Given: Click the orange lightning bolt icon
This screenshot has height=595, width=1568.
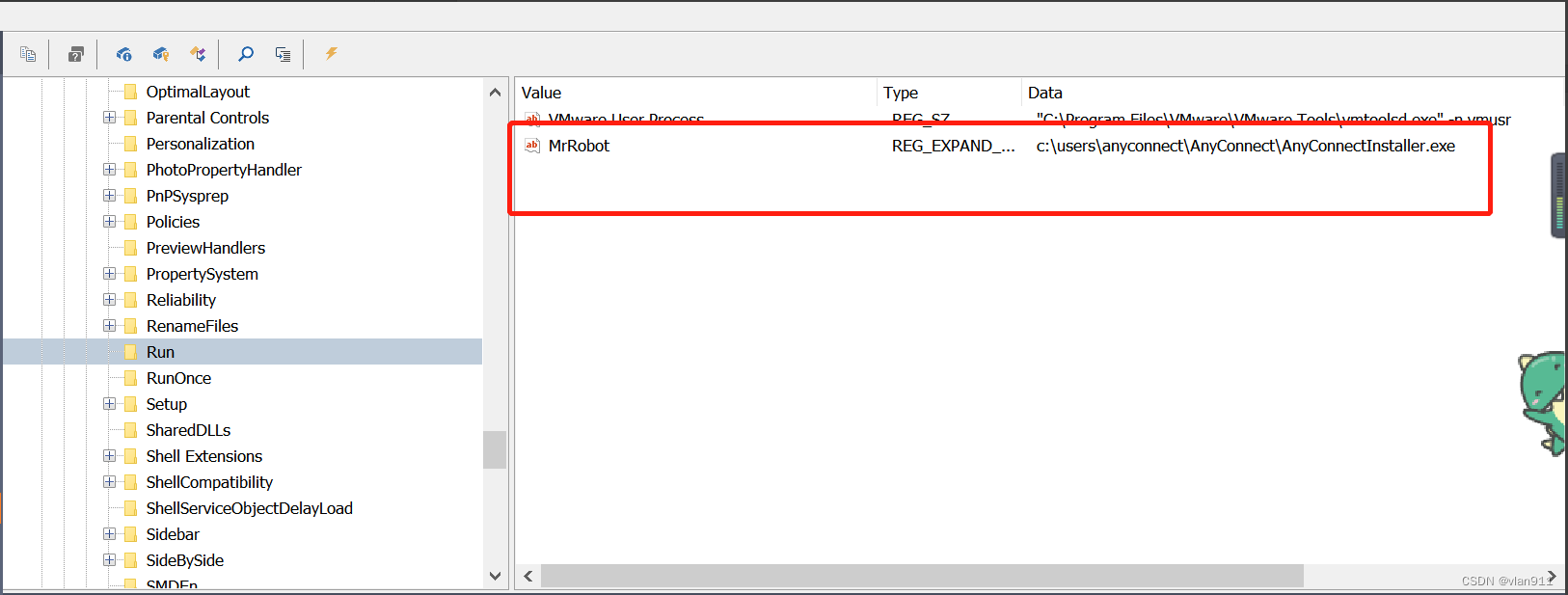Looking at the screenshot, I should [x=331, y=54].
